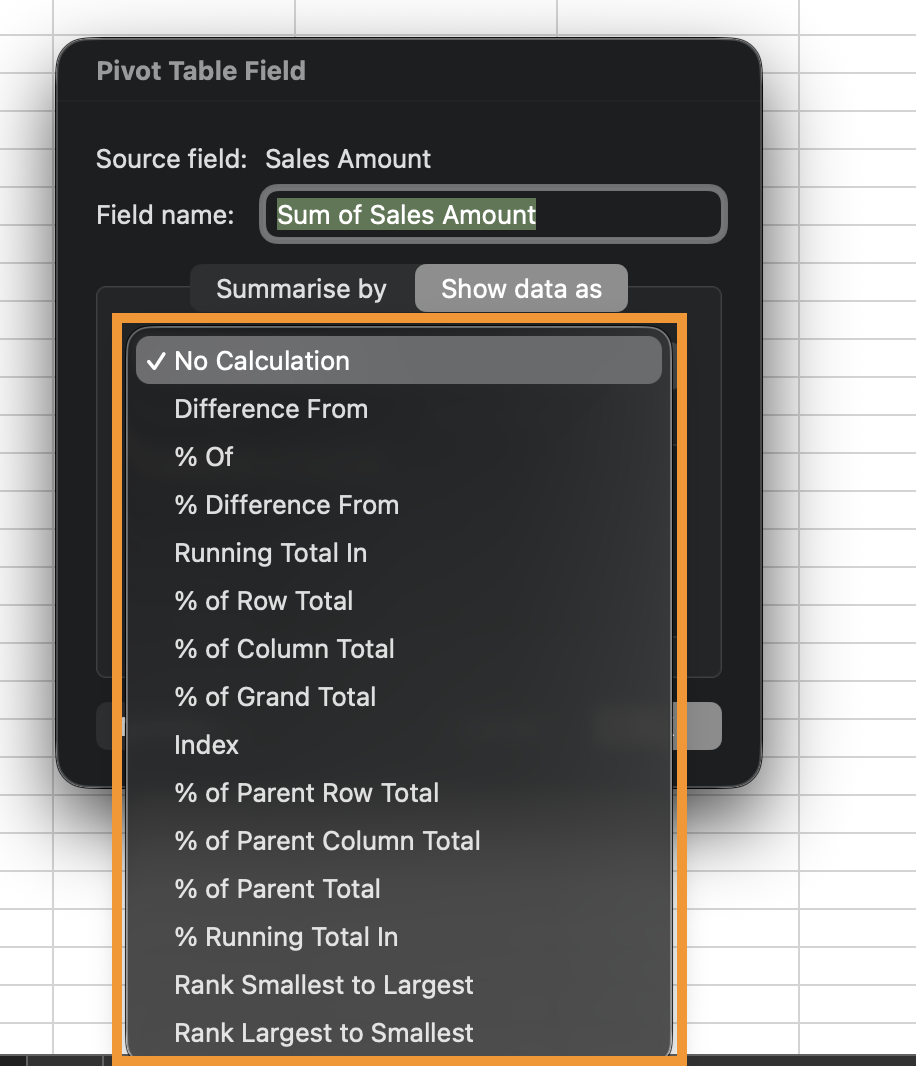916x1066 pixels.
Task: Select the % Of option
Action: (204, 457)
